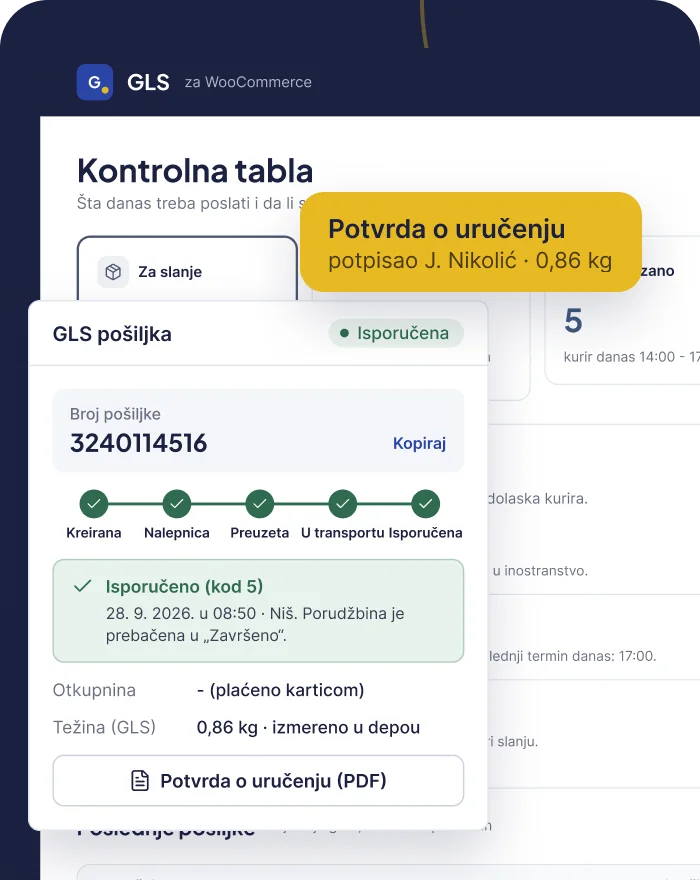Click the potpisao J. Nikolić line
Image resolution: width=700 pixels, height=880 pixels.
click(x=470, y=261)
